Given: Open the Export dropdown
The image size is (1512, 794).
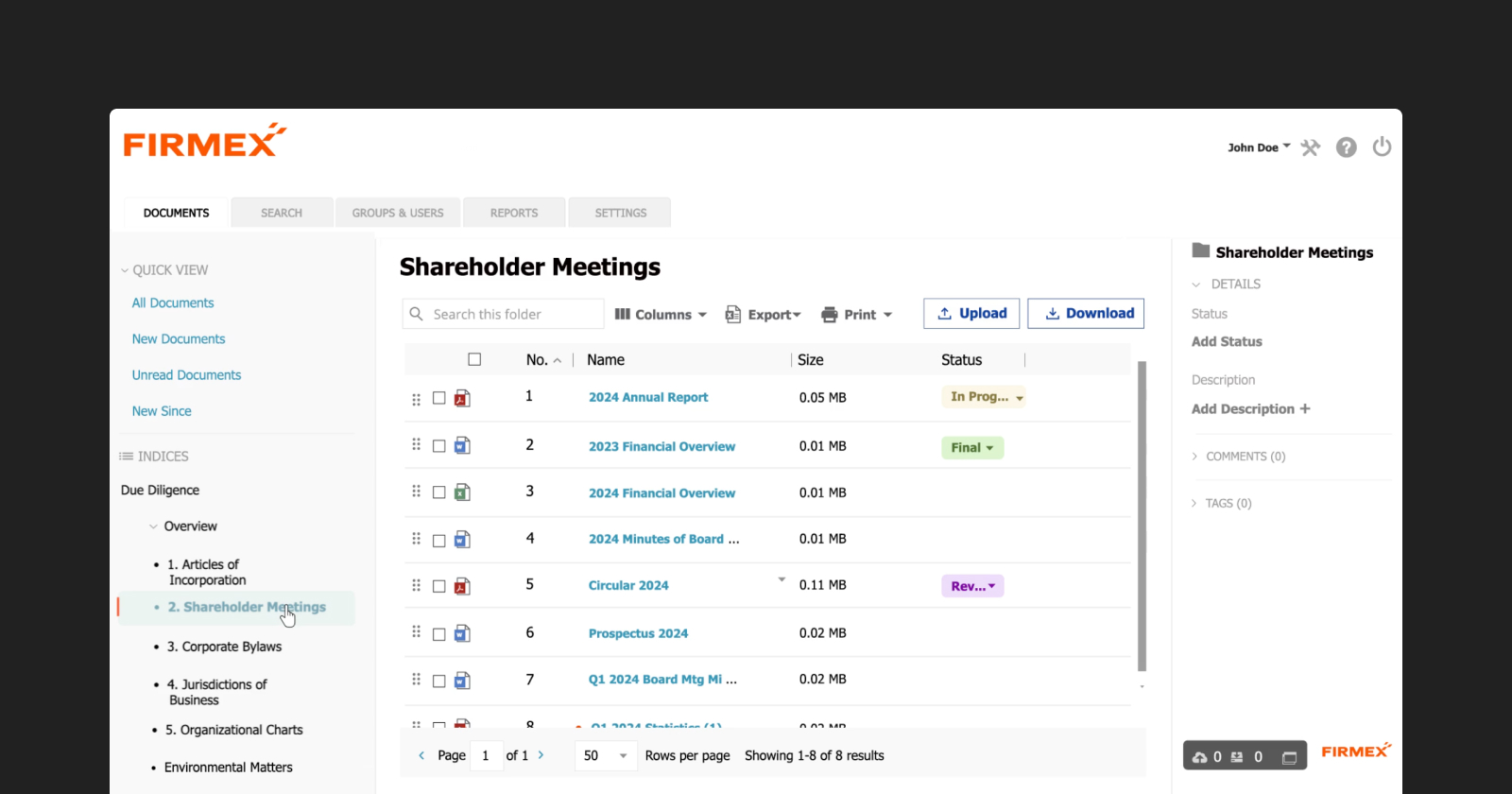Looking at the screenshot, I should tap(764, 315).
